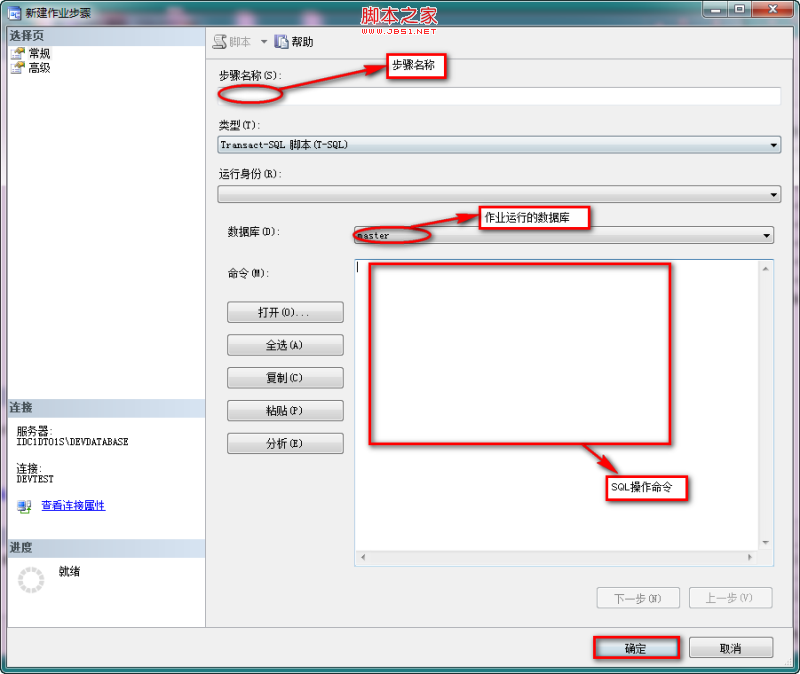Click the server icon beside 查看连接属性
This screenshot has height=674, width=800.
coord(23,507)
